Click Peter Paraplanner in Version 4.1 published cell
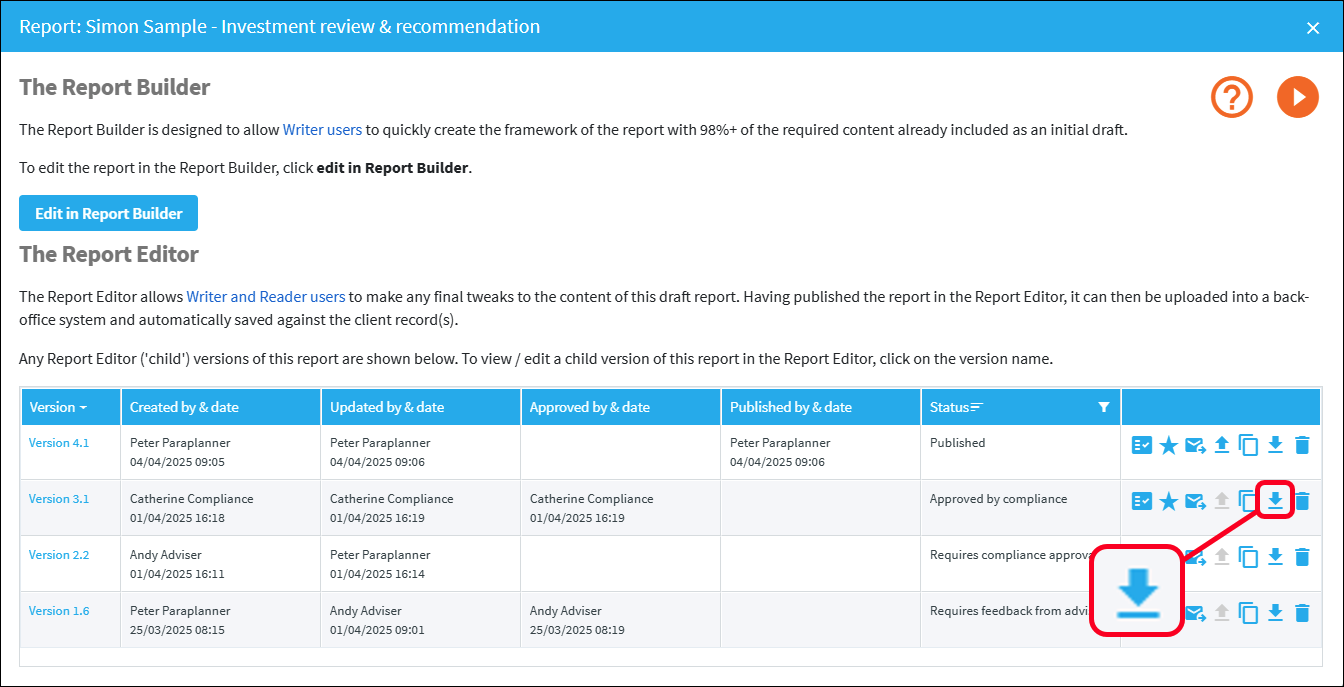This screenshot has width=1344, height=687. click(780, 443)
